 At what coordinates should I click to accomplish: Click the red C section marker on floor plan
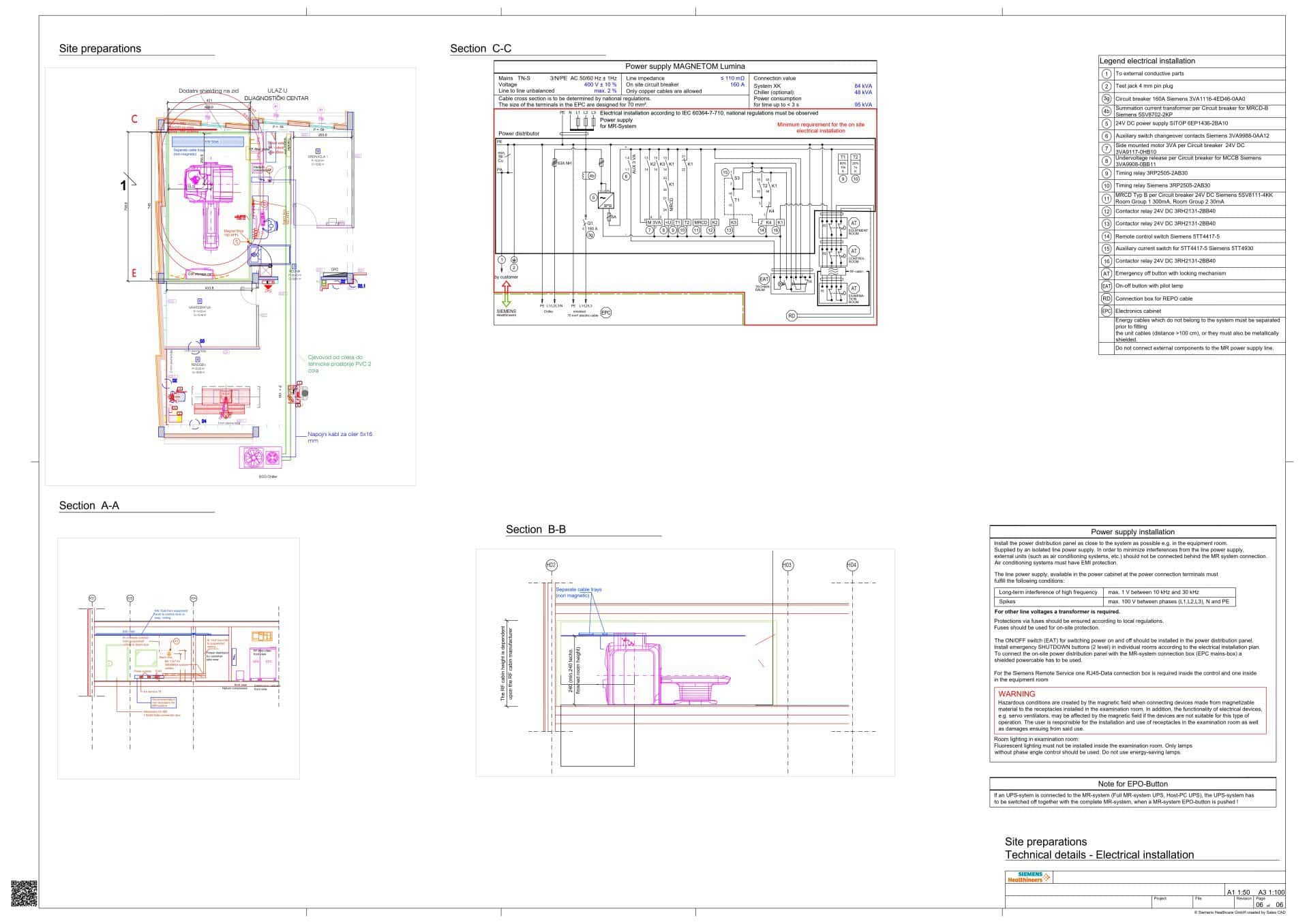tap(134, 119)
